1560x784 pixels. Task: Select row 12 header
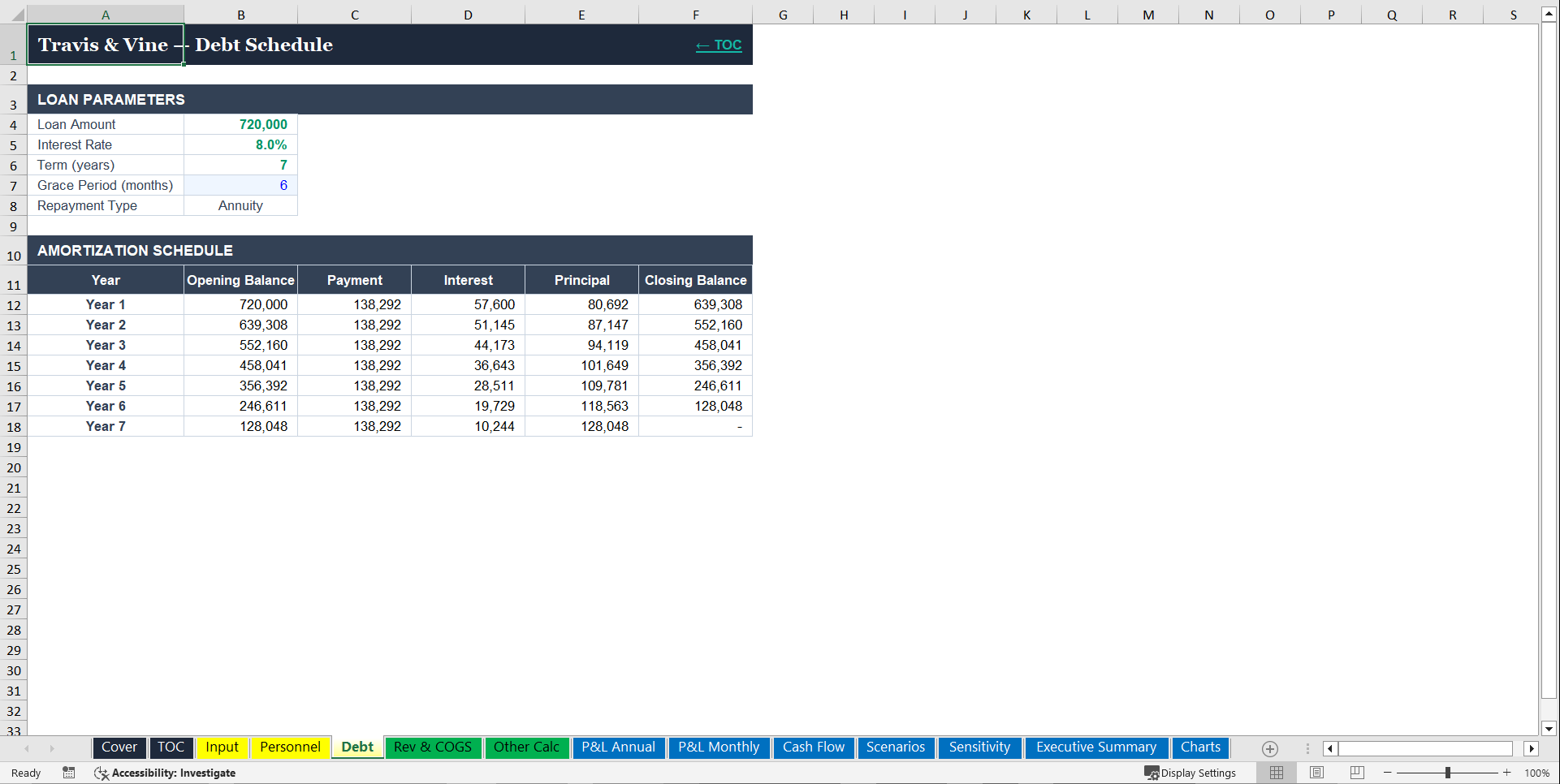click(x=14, y=305)
